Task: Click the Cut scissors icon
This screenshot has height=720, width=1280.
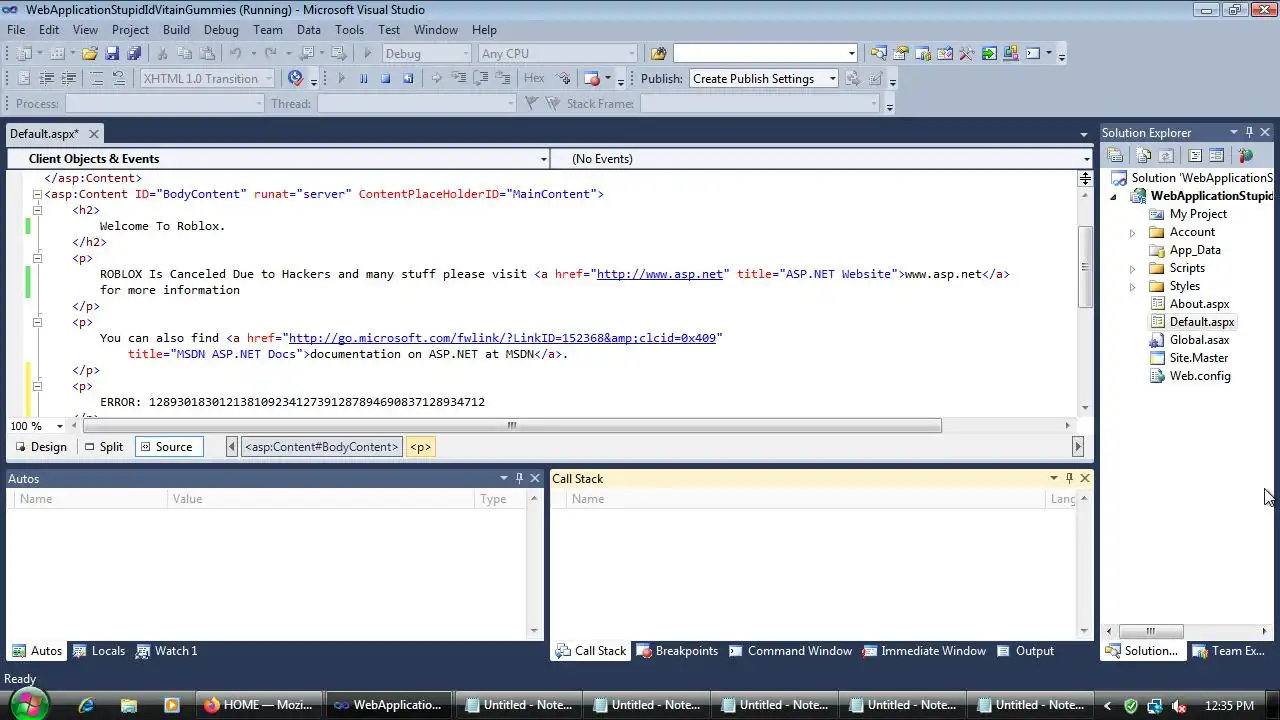Action: 162,53
